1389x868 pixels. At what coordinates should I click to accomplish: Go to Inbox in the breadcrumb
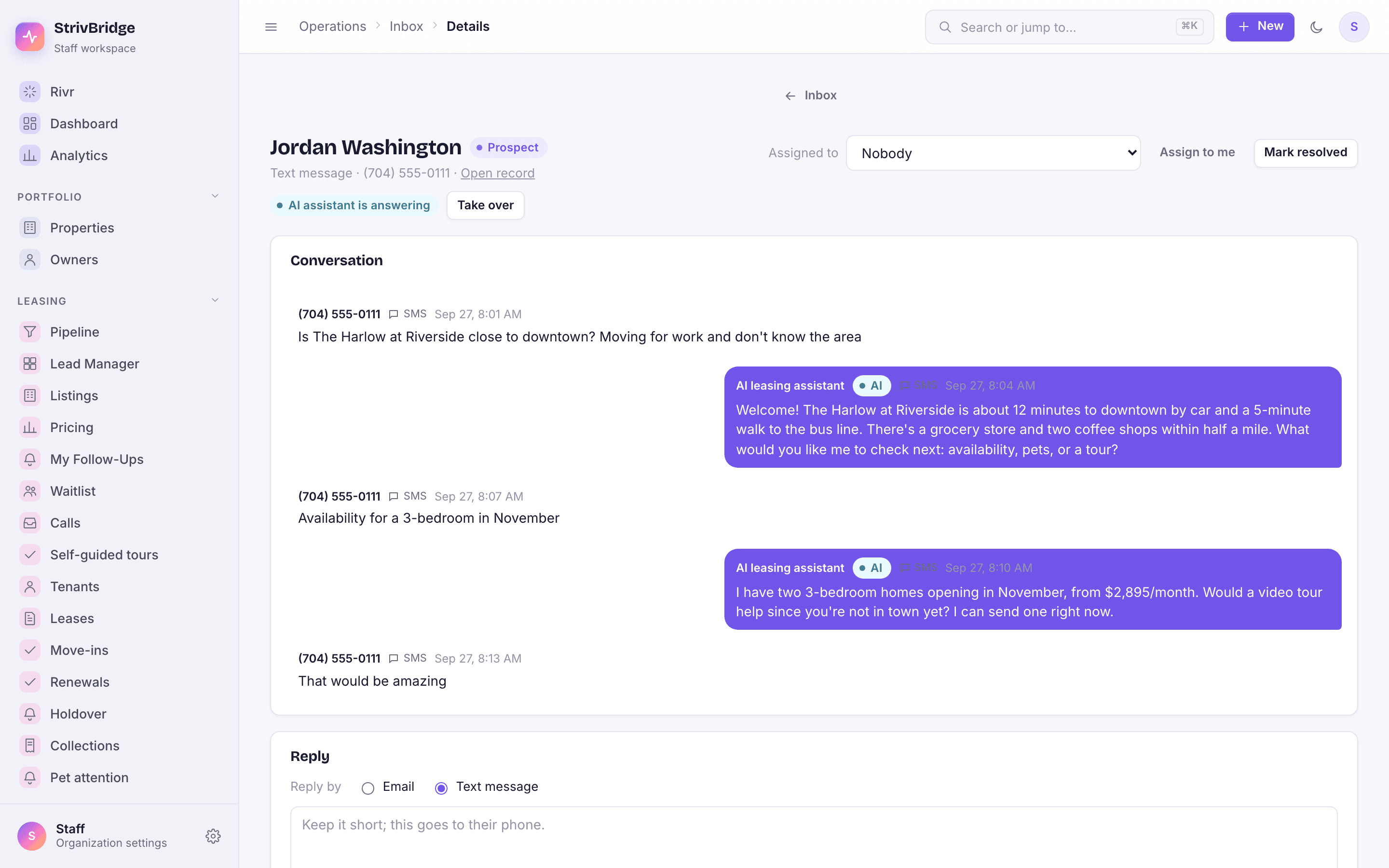(x=406, y=27)
